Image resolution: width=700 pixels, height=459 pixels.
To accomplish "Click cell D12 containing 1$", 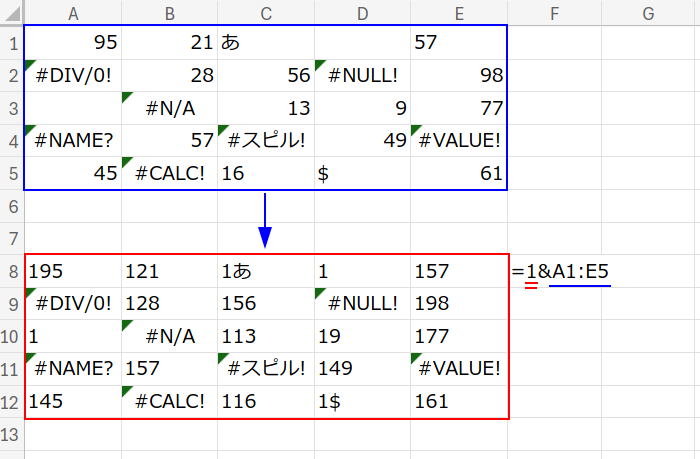I will point(362,402).
